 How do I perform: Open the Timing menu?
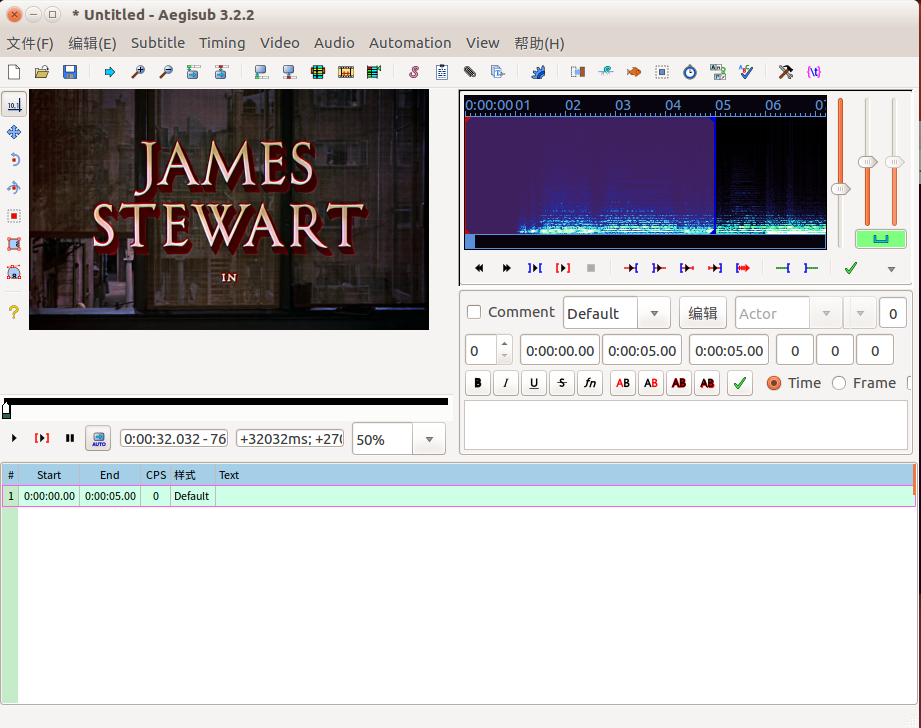click(222, 43)
